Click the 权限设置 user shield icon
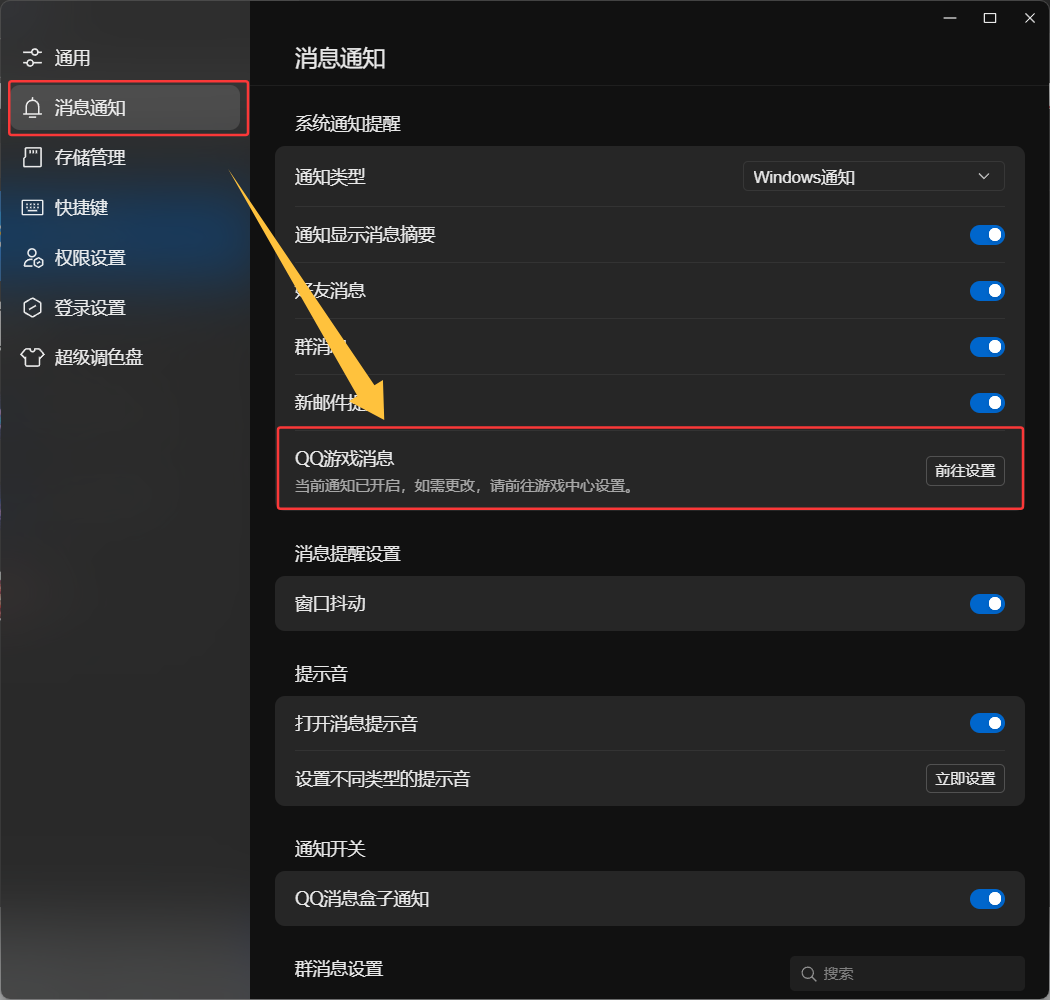The height and width of the screenshot is (1000, 1050). click(x=33, y=258)
